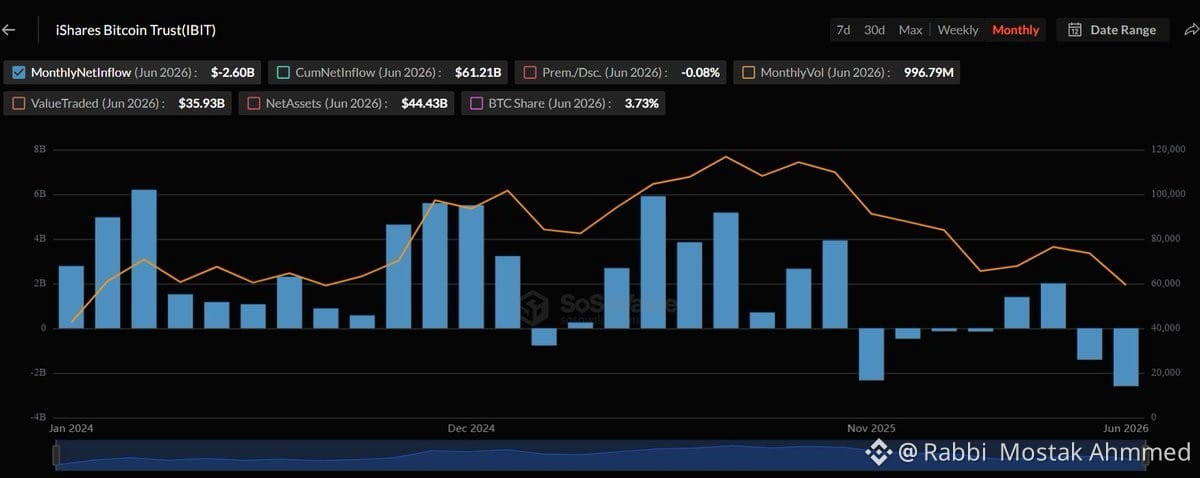Click the $61.21B cumulative inflow value
1200x478 pixels.
480,72
